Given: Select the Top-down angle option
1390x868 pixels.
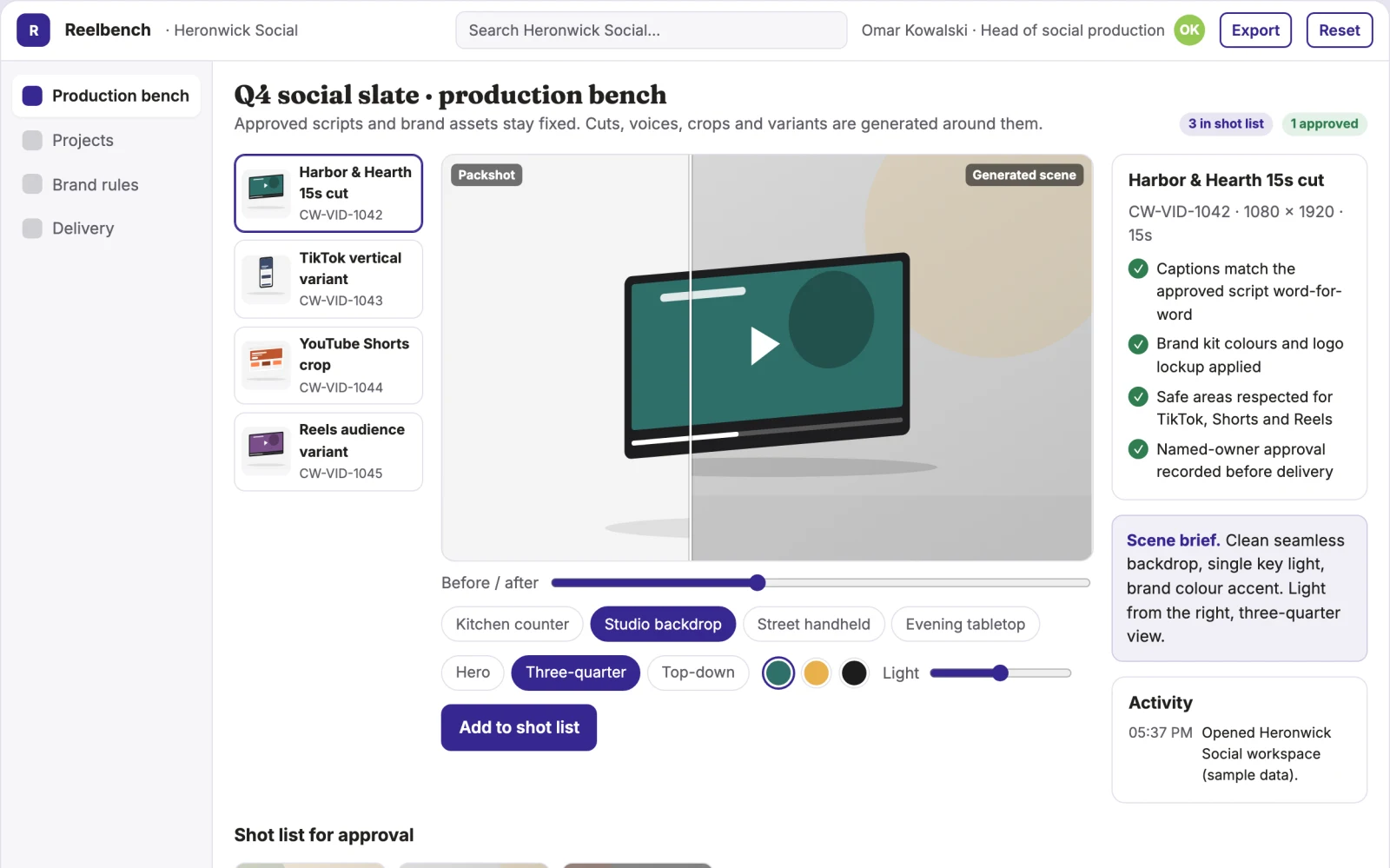Looking at the screenshot, I should click(698, 673).
